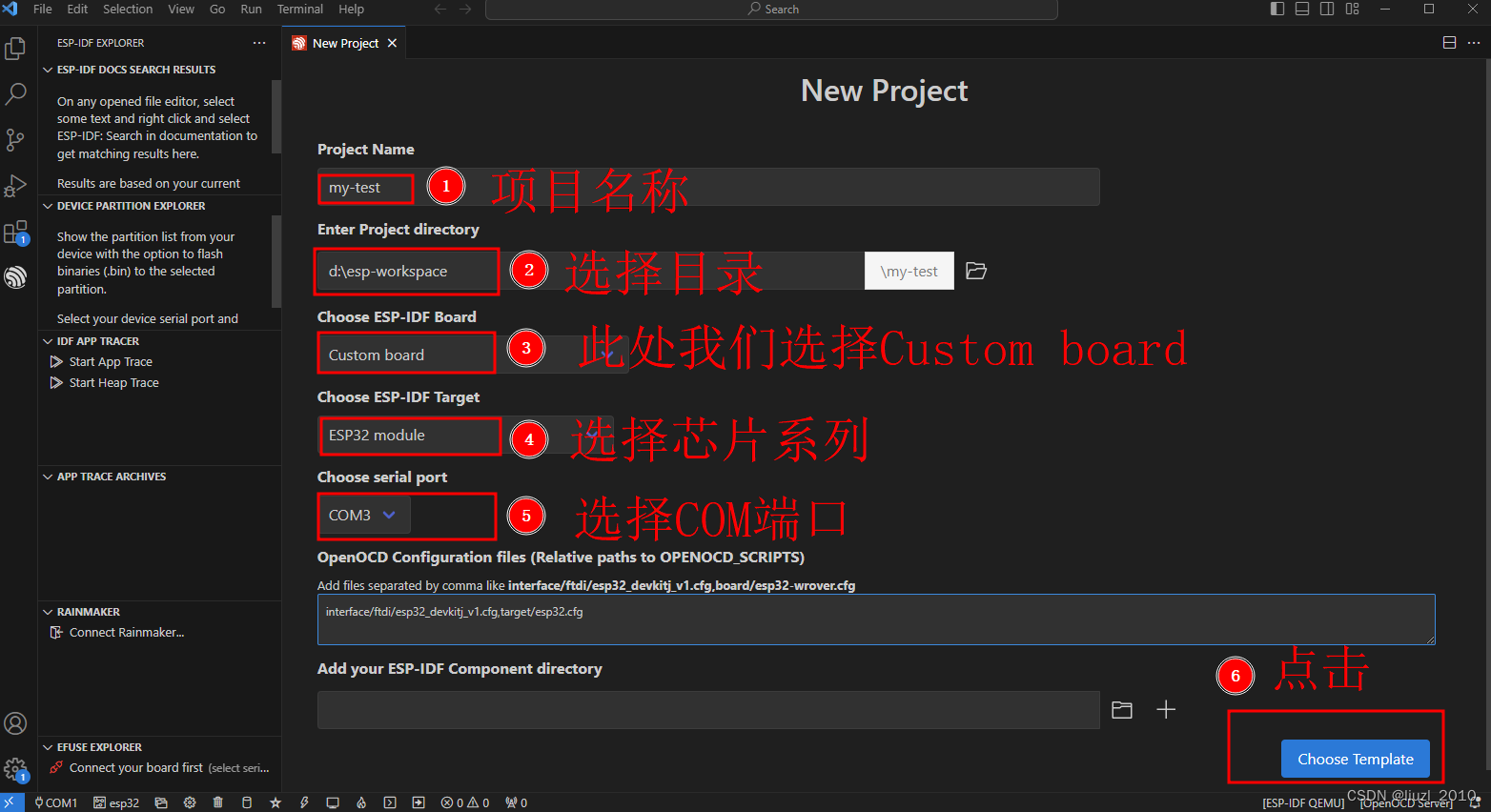1491x812 pixels.
Task: Switch to the New Project tab
Action: click(344, 43)
